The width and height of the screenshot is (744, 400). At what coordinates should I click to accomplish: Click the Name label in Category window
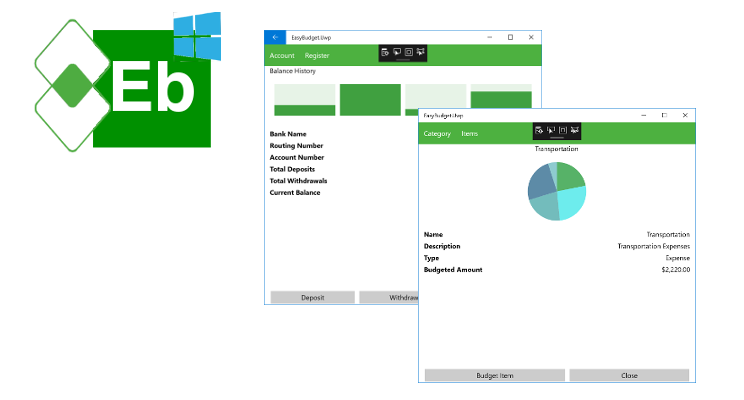coord(433,234)
